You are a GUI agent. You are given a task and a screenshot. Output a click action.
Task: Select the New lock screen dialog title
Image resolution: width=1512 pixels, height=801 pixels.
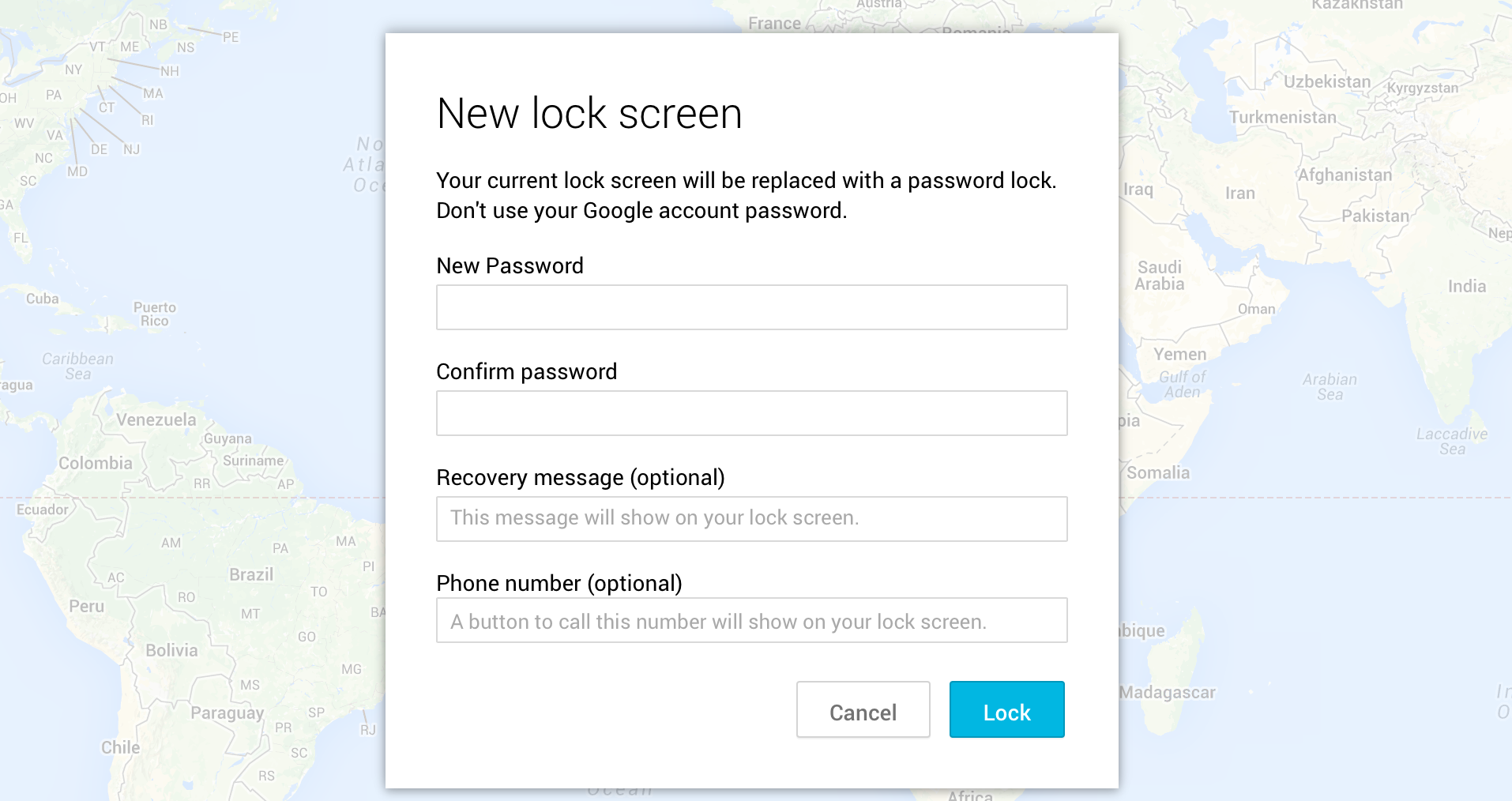(x=589, y=112)
